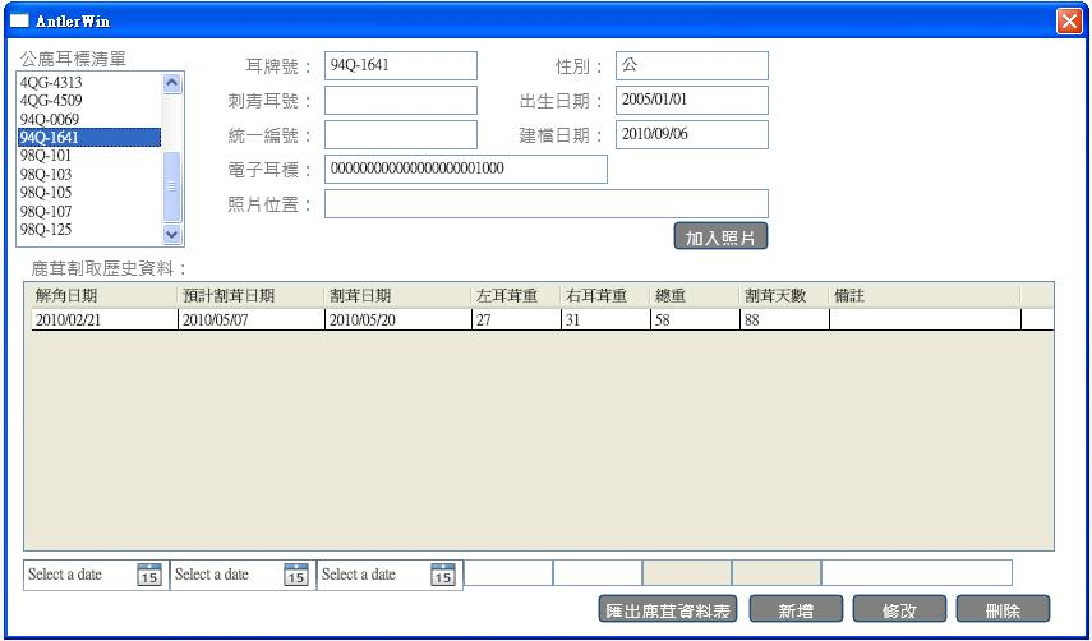Open the first date picker calendar icon
The height and width of the screenshot is (641, 1092).
coord(148,575)
